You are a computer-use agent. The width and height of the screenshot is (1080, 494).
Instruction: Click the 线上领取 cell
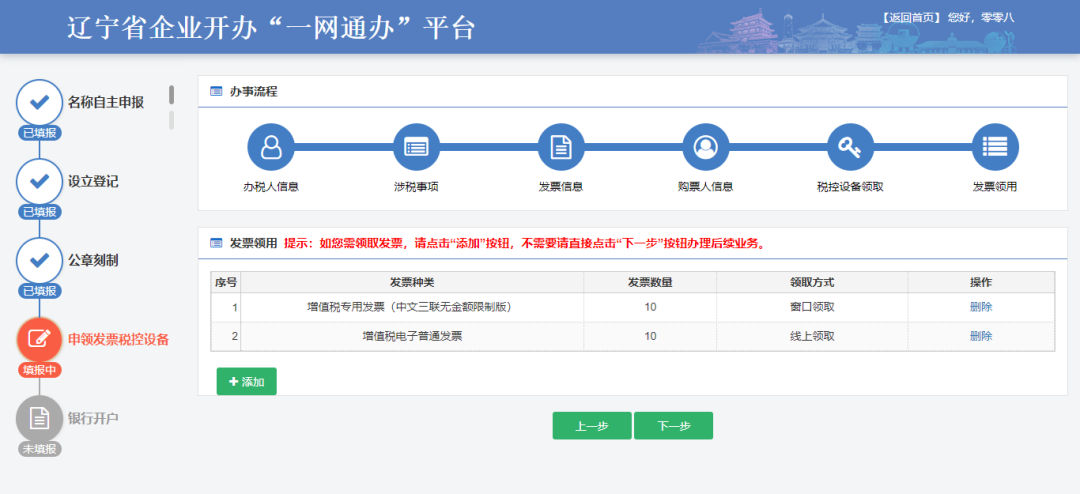(812, 336)
